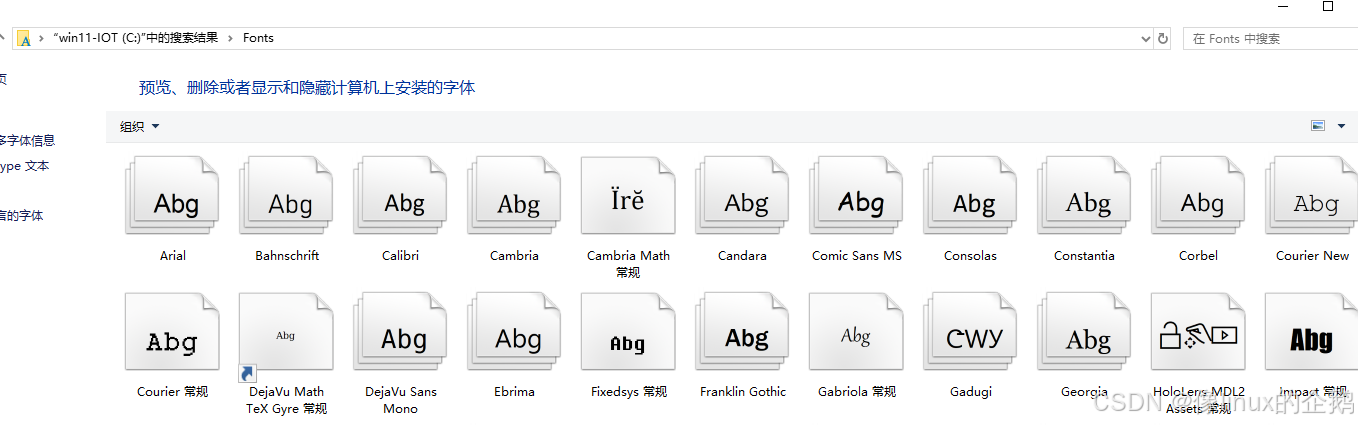Open Cambria Math font icon
This screenshot has width=1358, height=425.
tap(628, 196)
